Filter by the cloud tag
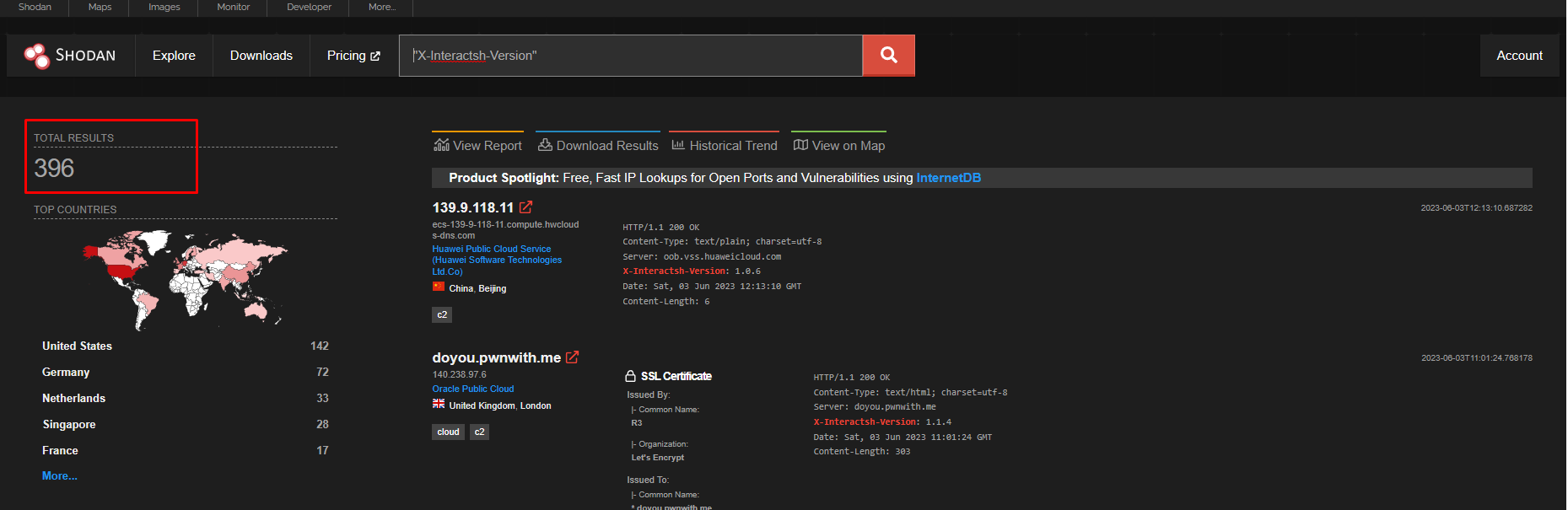Screen dimensions: 1568x510 coord(448,432)
